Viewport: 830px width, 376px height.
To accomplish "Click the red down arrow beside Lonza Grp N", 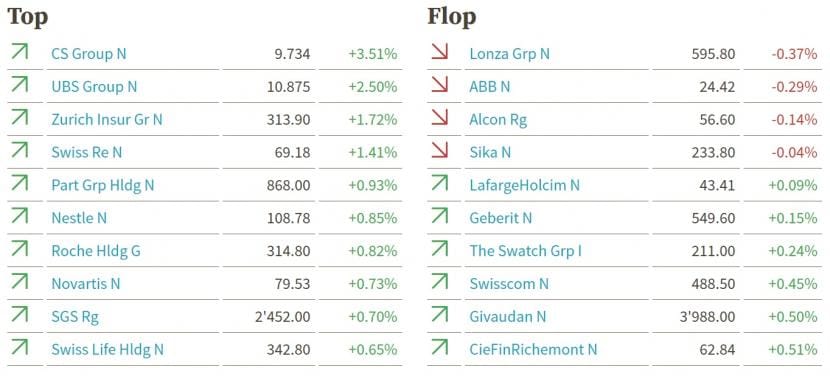I will (x=439, y=51).
